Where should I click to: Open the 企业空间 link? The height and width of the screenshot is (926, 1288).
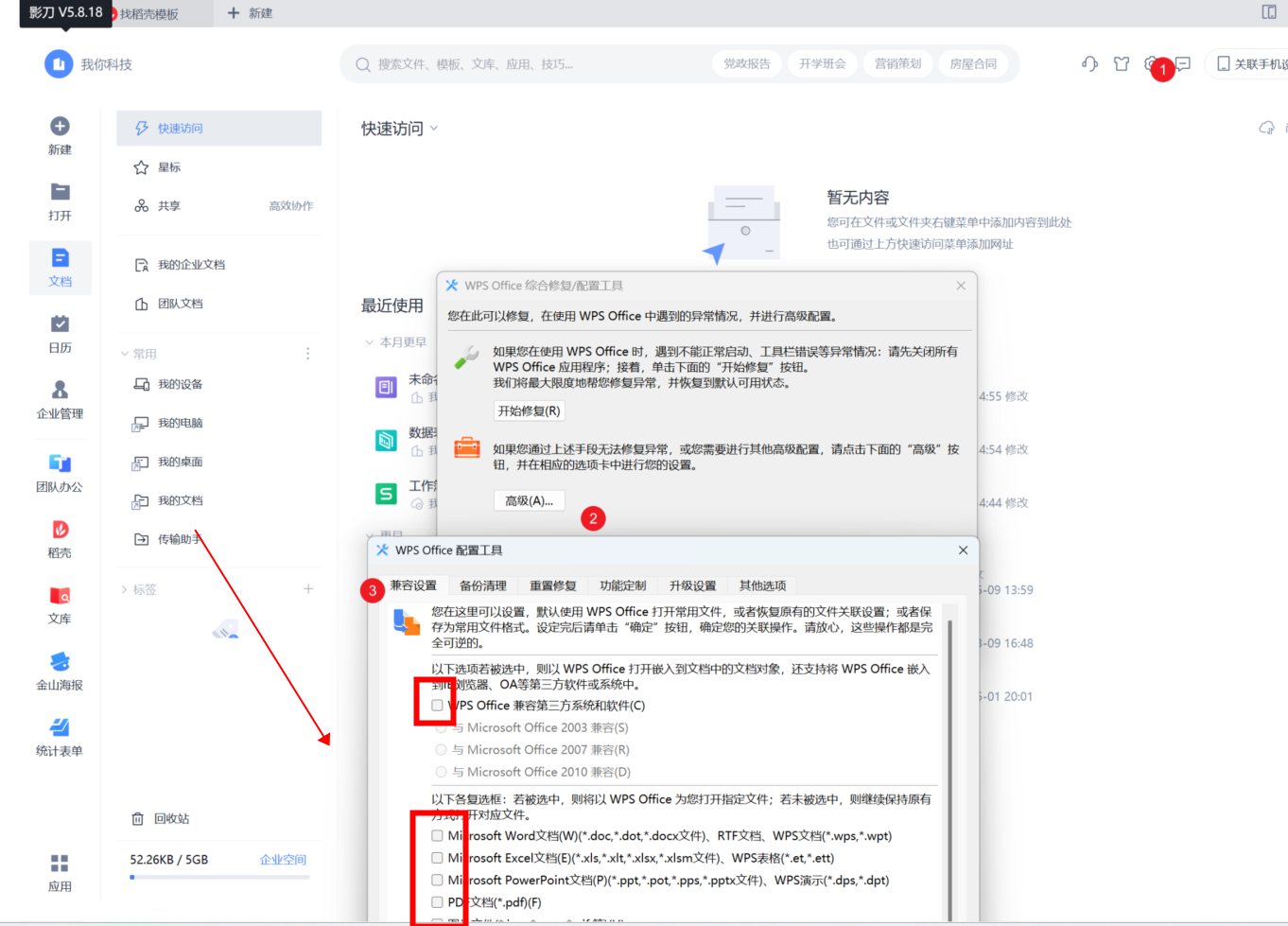point(283,860)
